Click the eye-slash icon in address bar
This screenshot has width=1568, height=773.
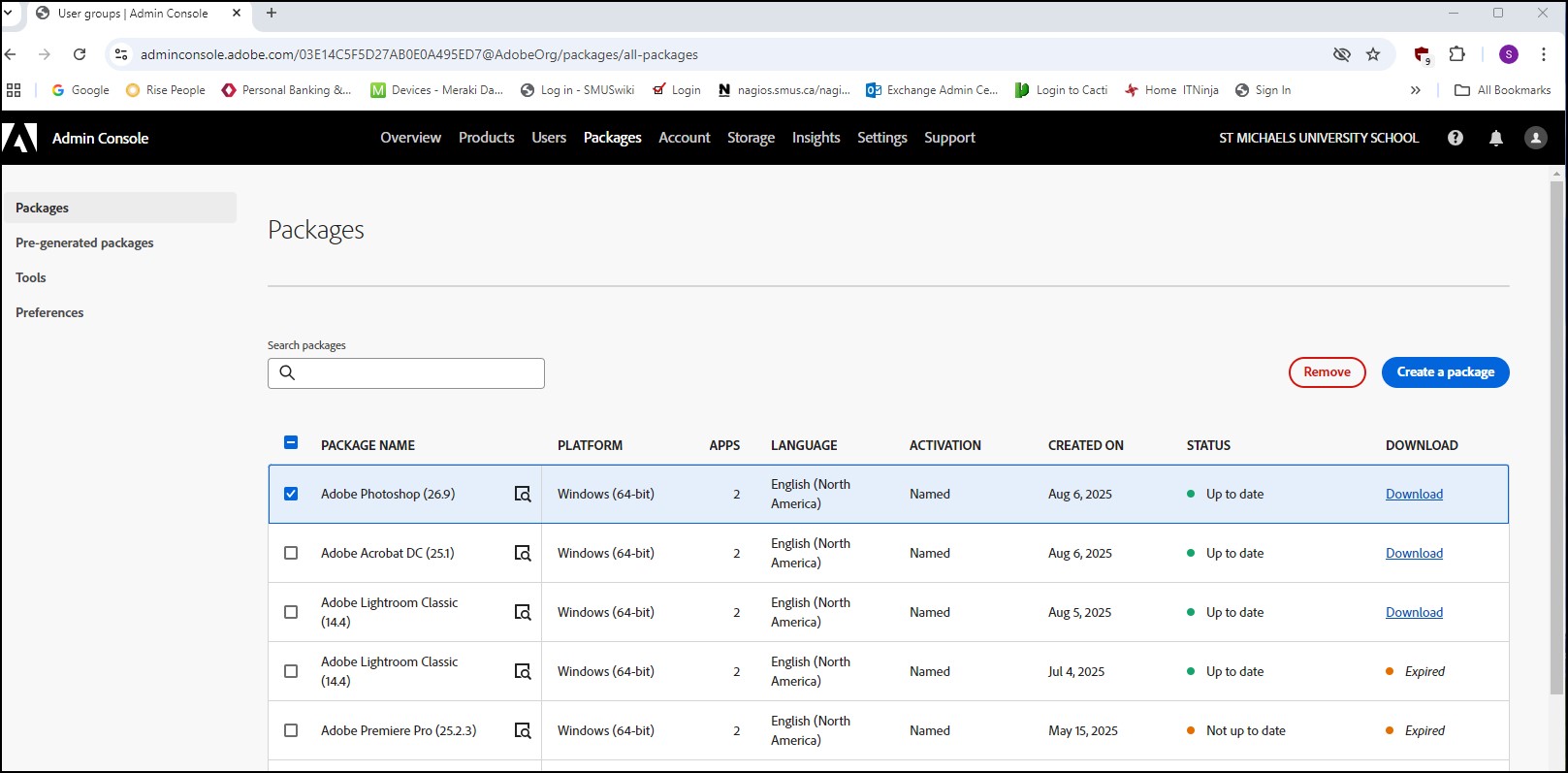point(1342,54)
